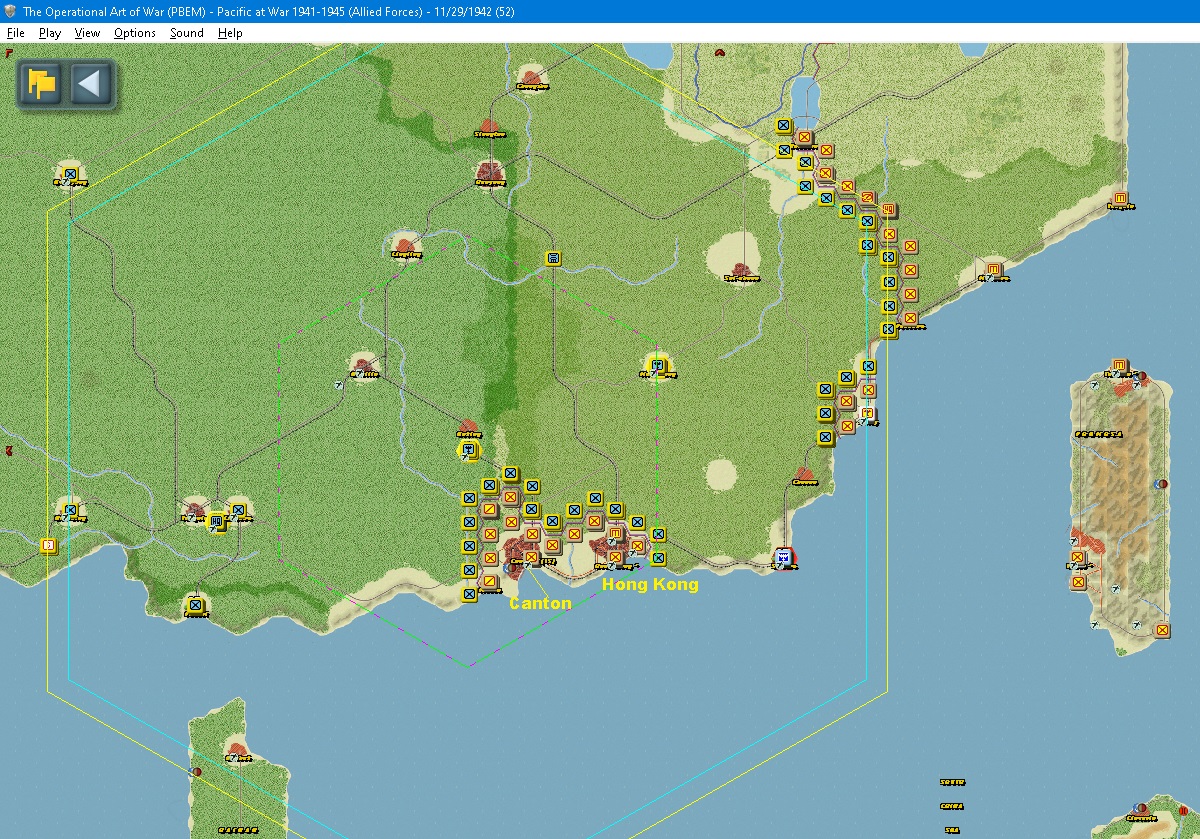
Task: Click the city just north of Canton
Action: [x=468, y=427]
